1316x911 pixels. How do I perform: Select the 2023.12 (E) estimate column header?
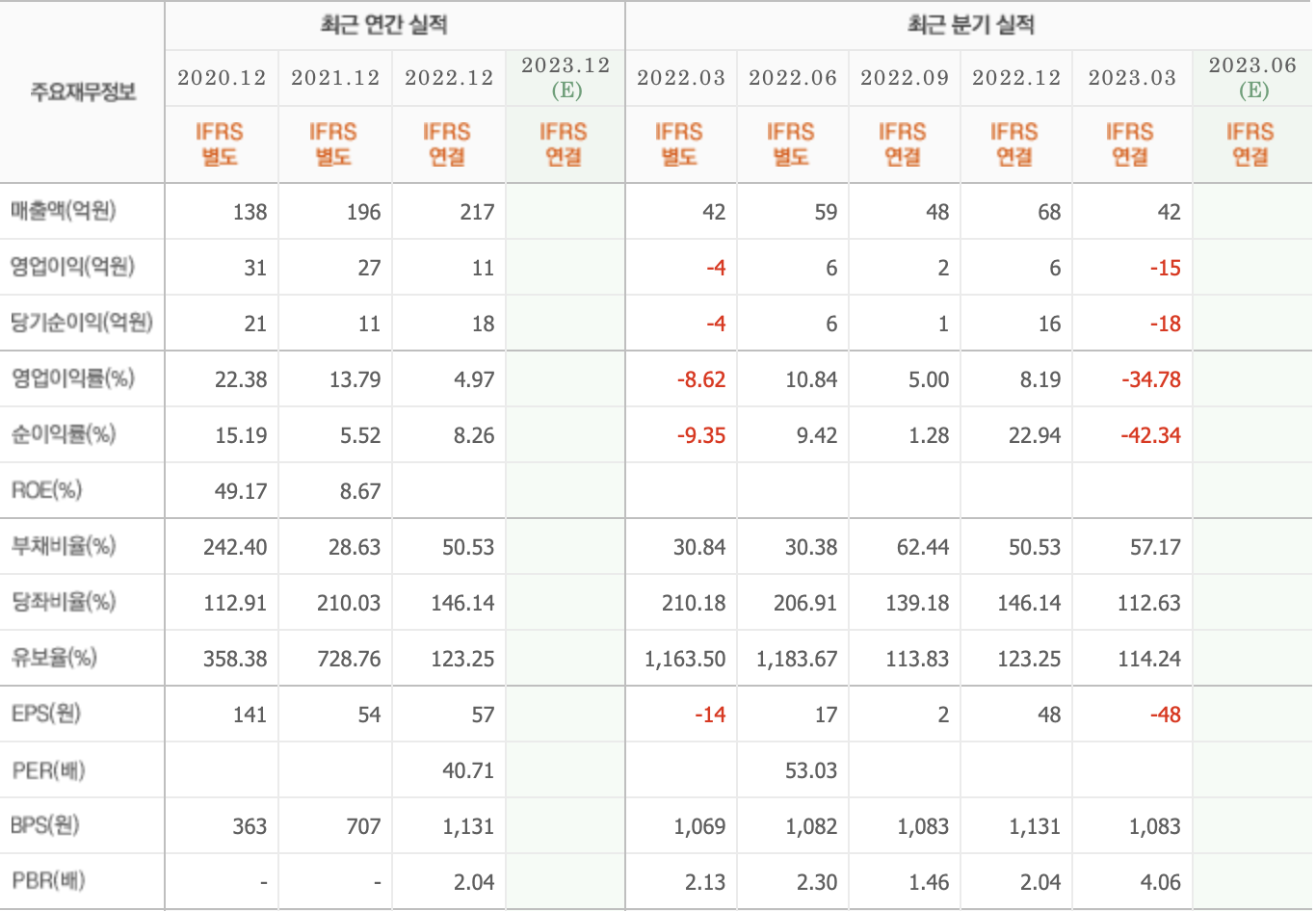point(566,78)
